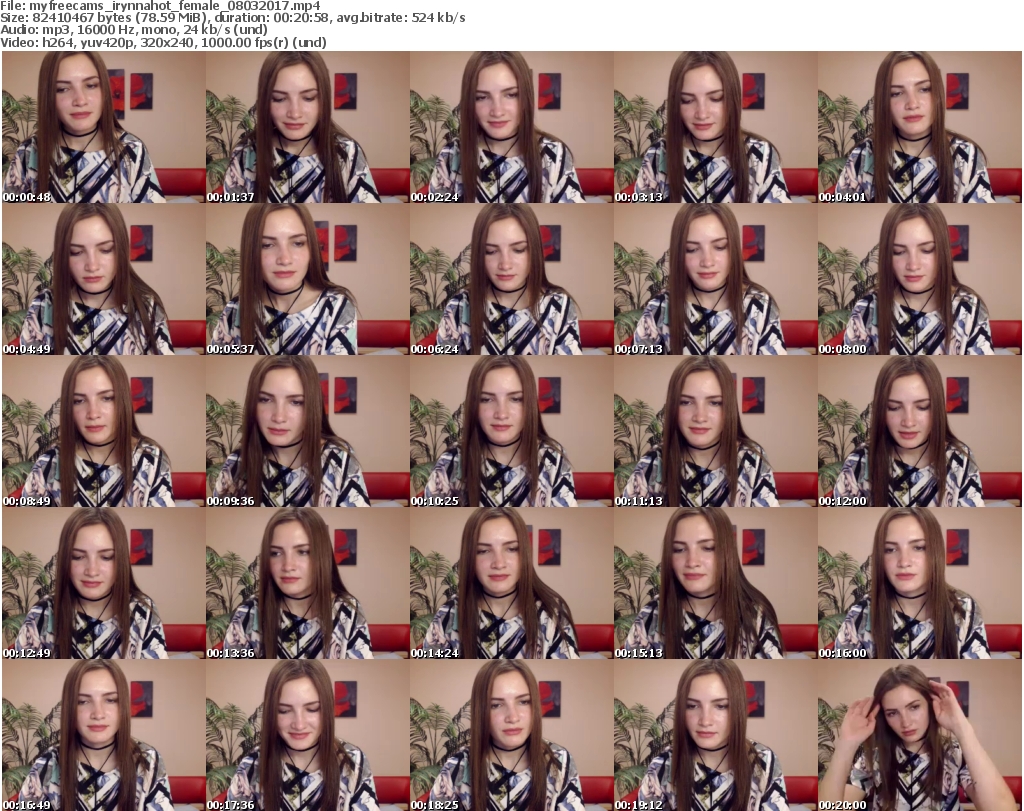Select the thumbnail timestamped 00:10:25
1024x811 pixels.
[511, 432]
